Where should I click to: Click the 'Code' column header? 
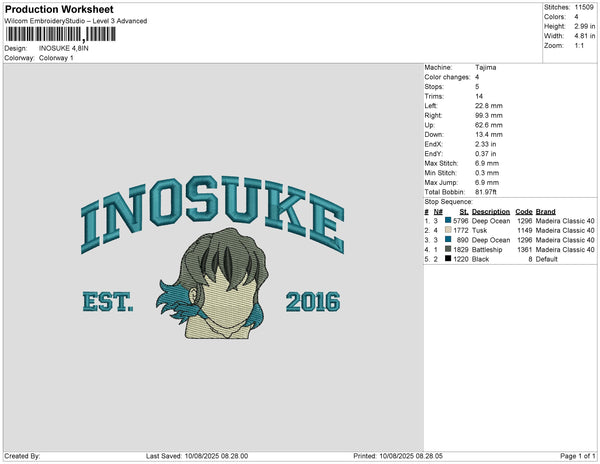pos(523,212)
